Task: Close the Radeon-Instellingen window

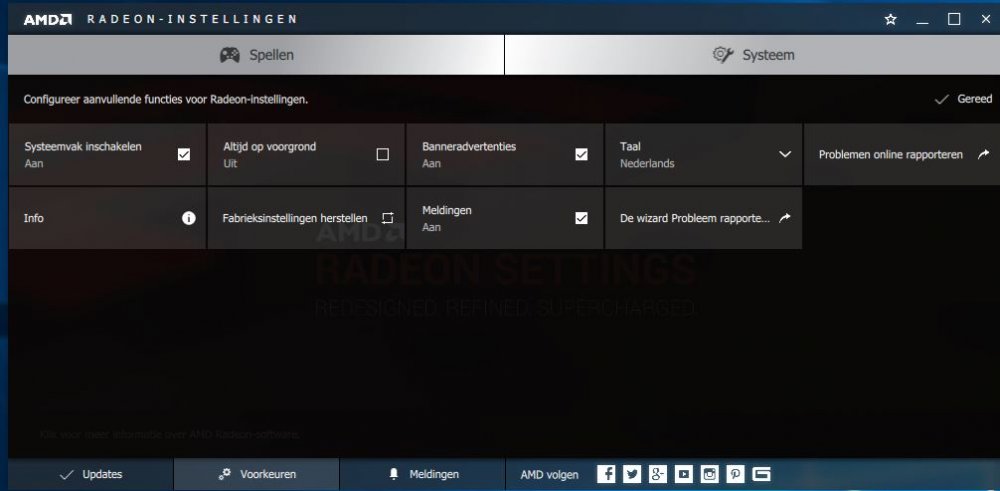Action: (985, 19)
